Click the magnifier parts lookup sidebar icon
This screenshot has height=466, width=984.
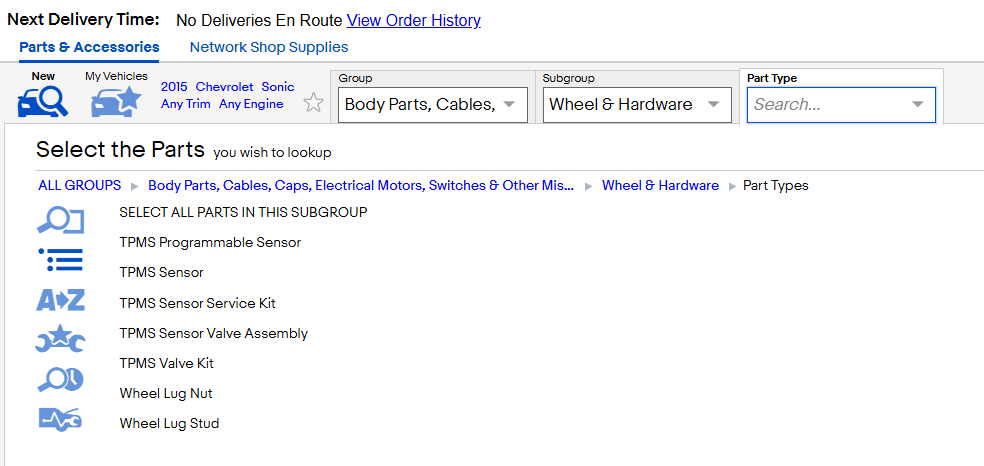60,220
